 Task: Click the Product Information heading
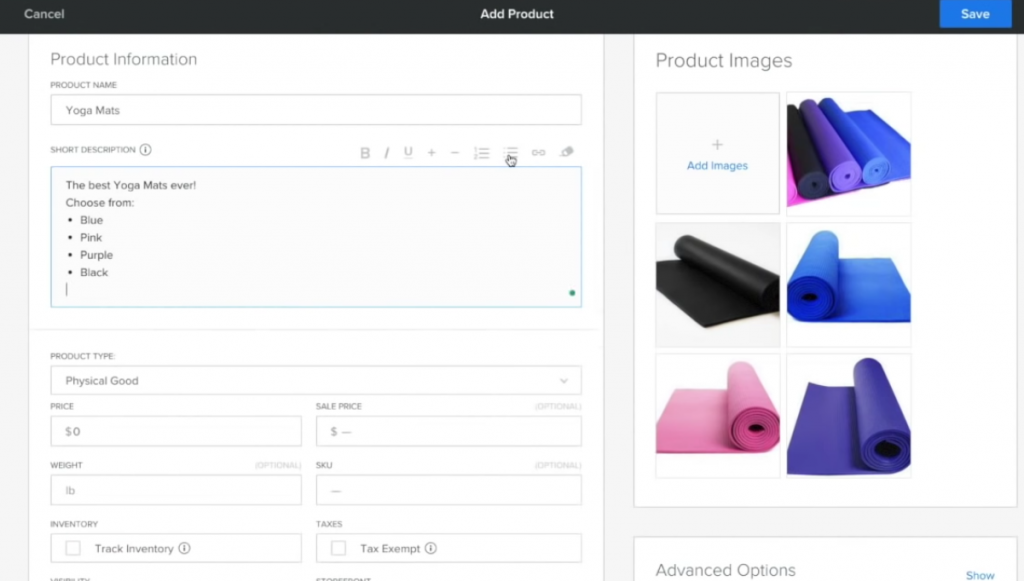point(123,59)
